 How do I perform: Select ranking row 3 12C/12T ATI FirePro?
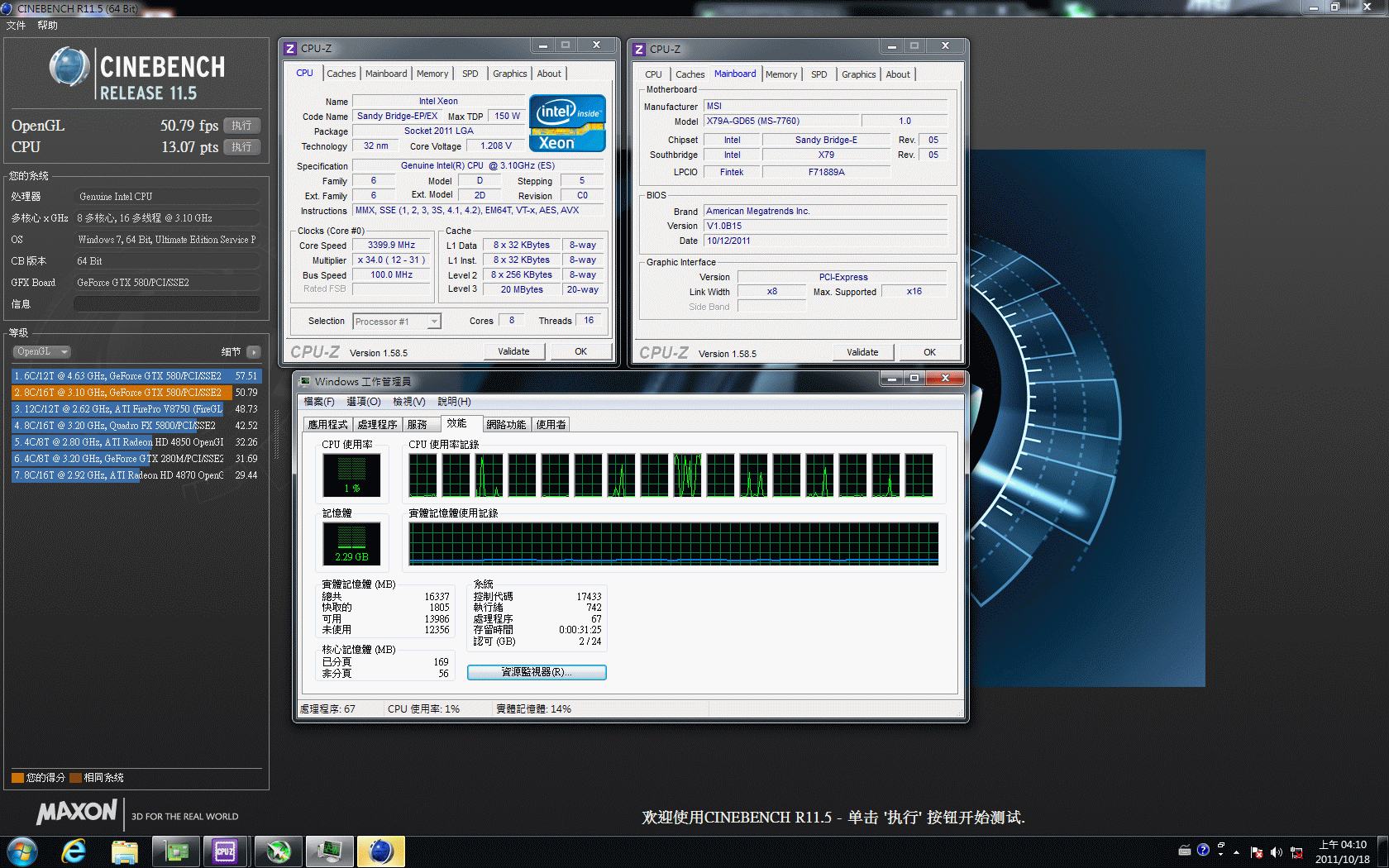(x=136, y=409)
